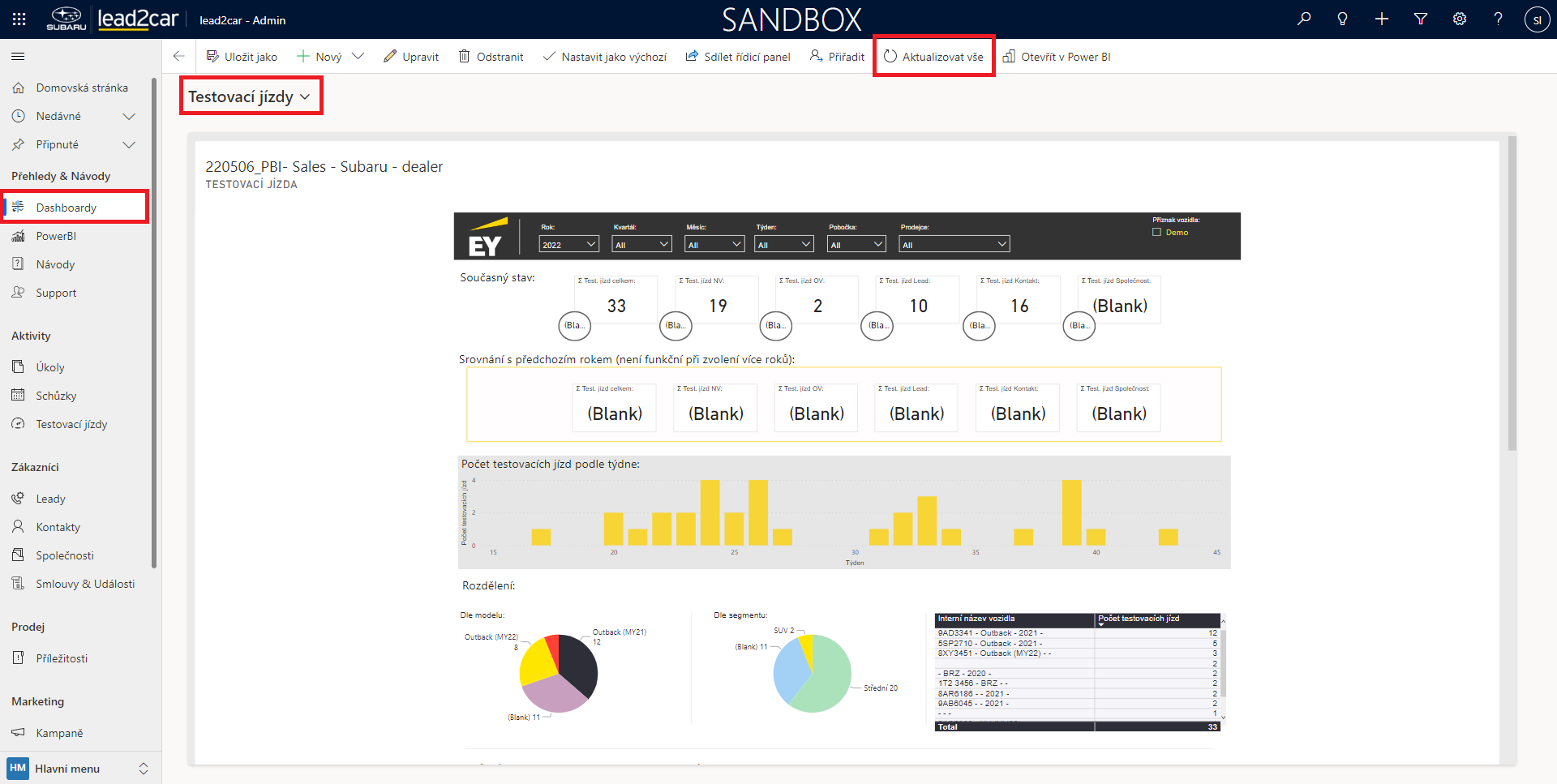Image resolution: width=1557 pixels, height=784 pixels.
Task: Click Aktualizovat vše button
Action: pos(933,57)
